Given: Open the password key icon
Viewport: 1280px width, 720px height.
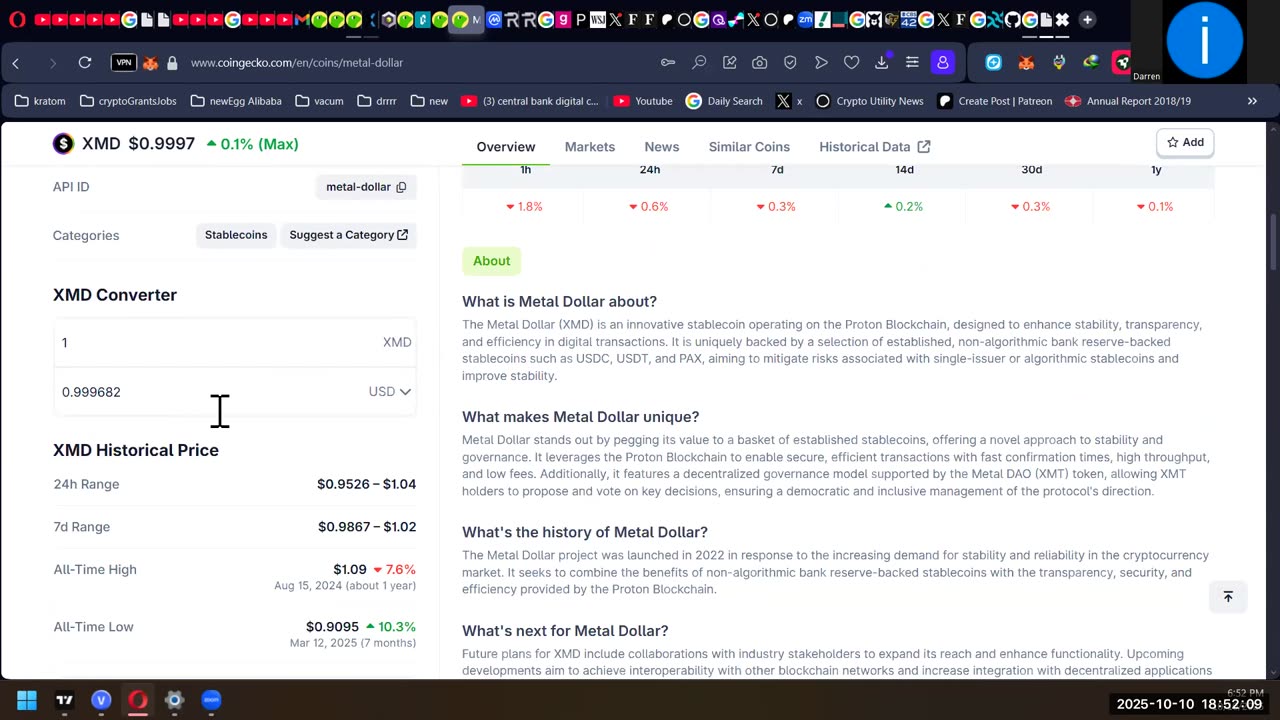Looking at the screenshot, I should coord(668,63).
